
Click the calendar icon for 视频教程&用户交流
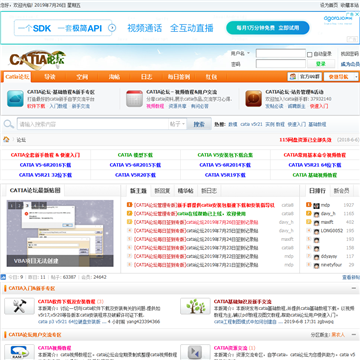134,99
